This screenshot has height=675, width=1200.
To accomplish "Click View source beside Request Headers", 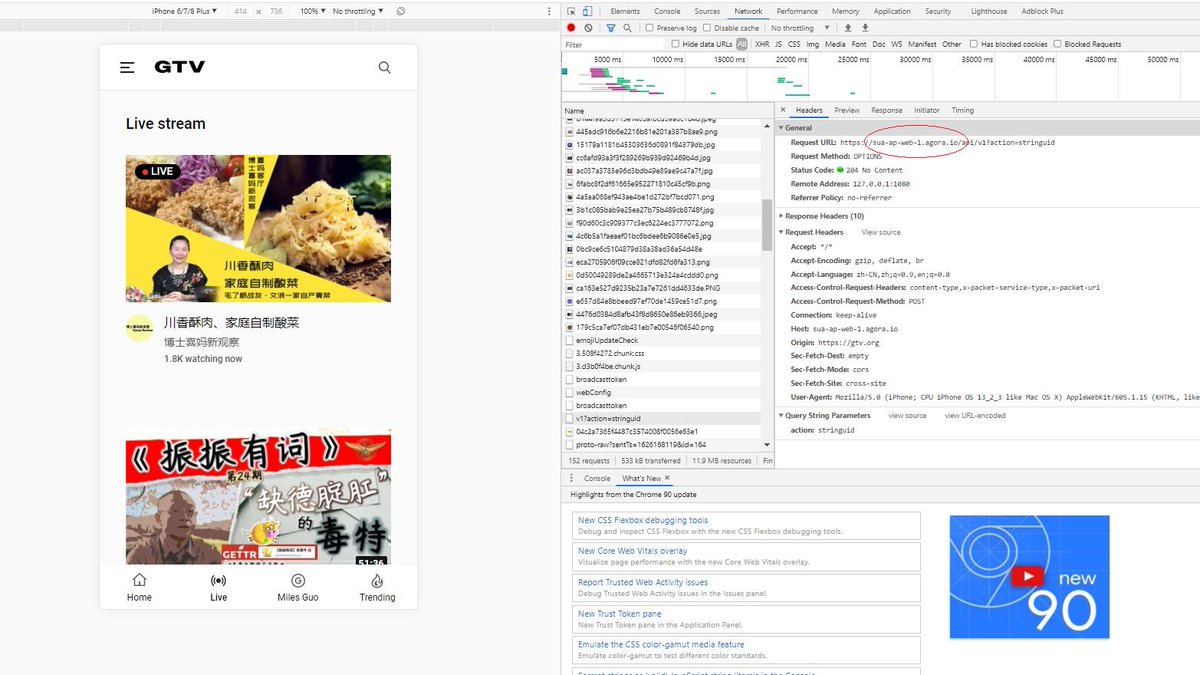I will 881,232.
